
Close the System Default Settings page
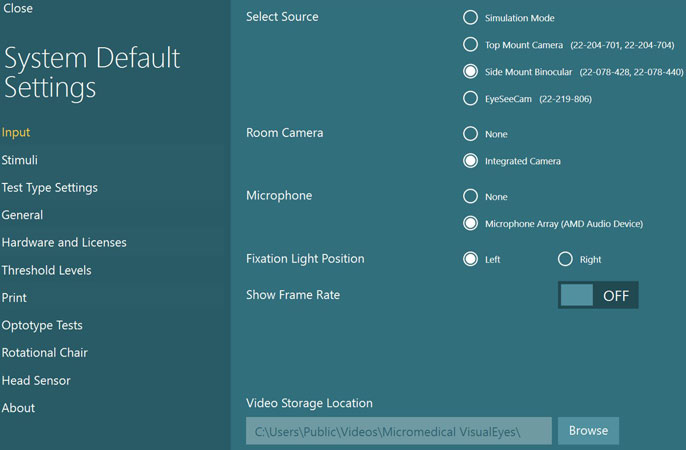pyautogui.click(x=18, y=8)
